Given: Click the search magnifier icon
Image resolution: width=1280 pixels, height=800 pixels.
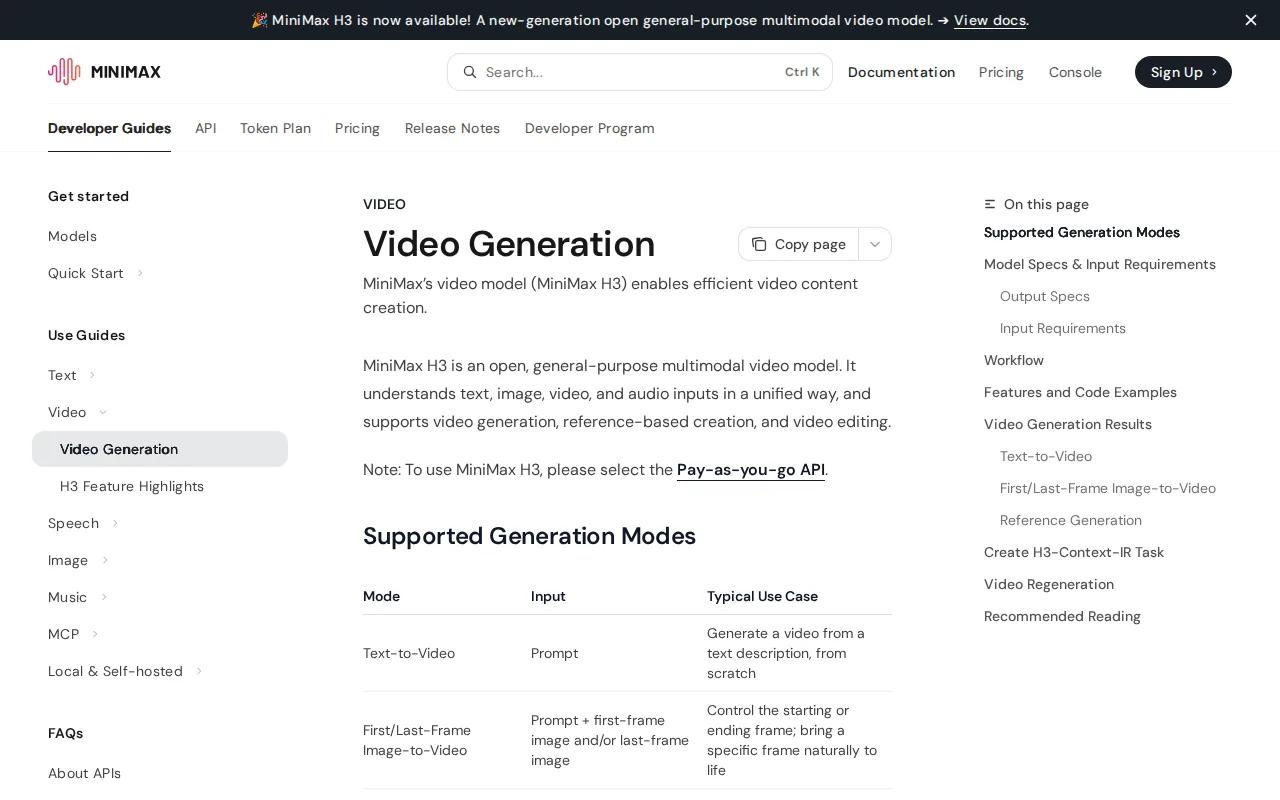Looking at the screenshot, I should 470,72.
